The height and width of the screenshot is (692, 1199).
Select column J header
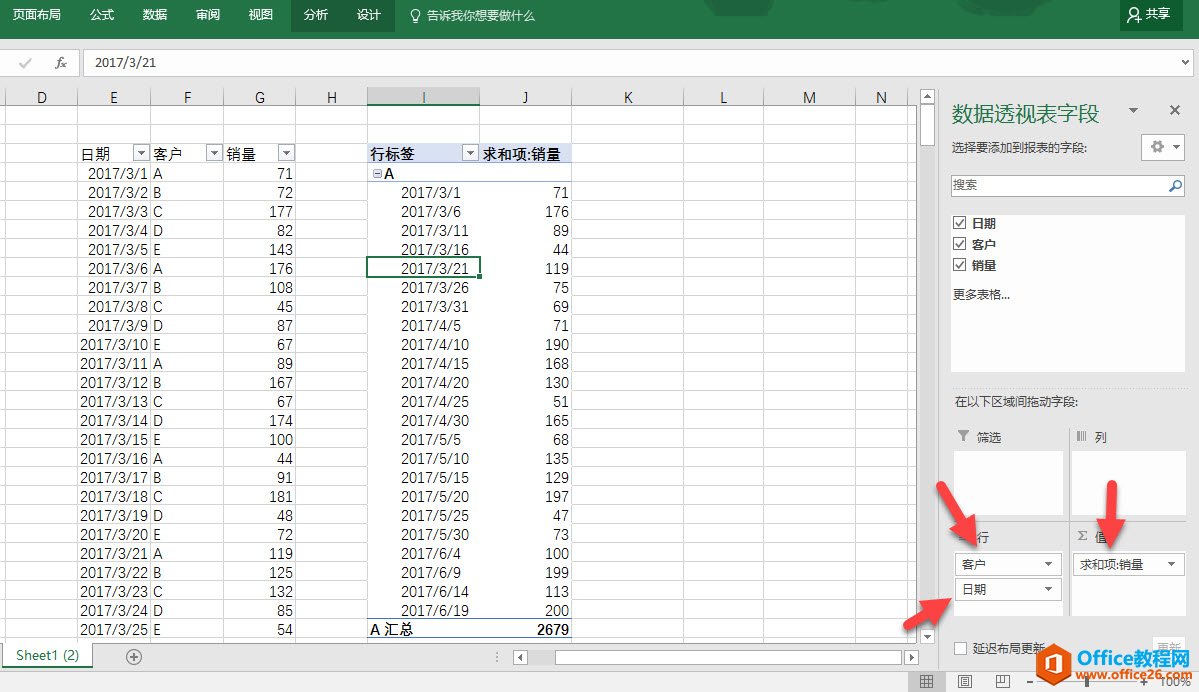(x=525, y=97)
